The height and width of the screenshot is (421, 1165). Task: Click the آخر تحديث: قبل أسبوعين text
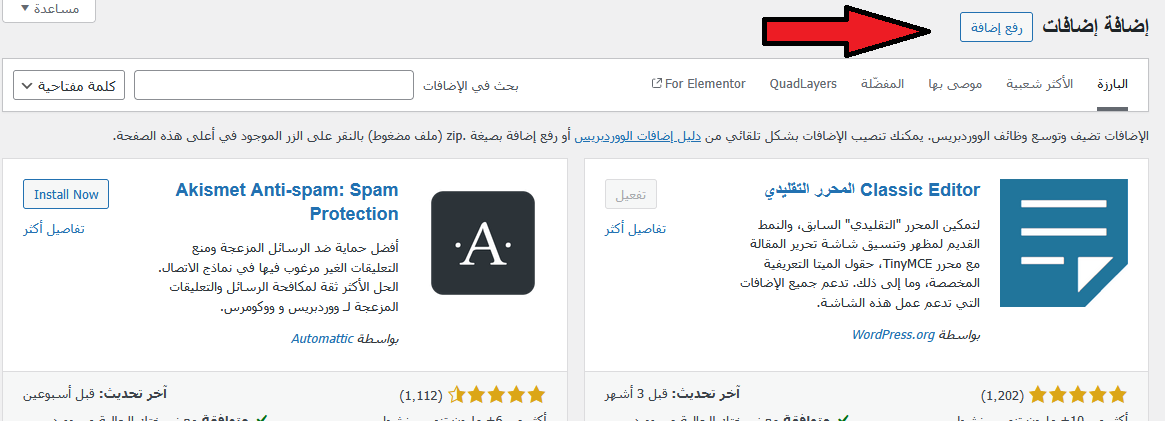[96, 394]
